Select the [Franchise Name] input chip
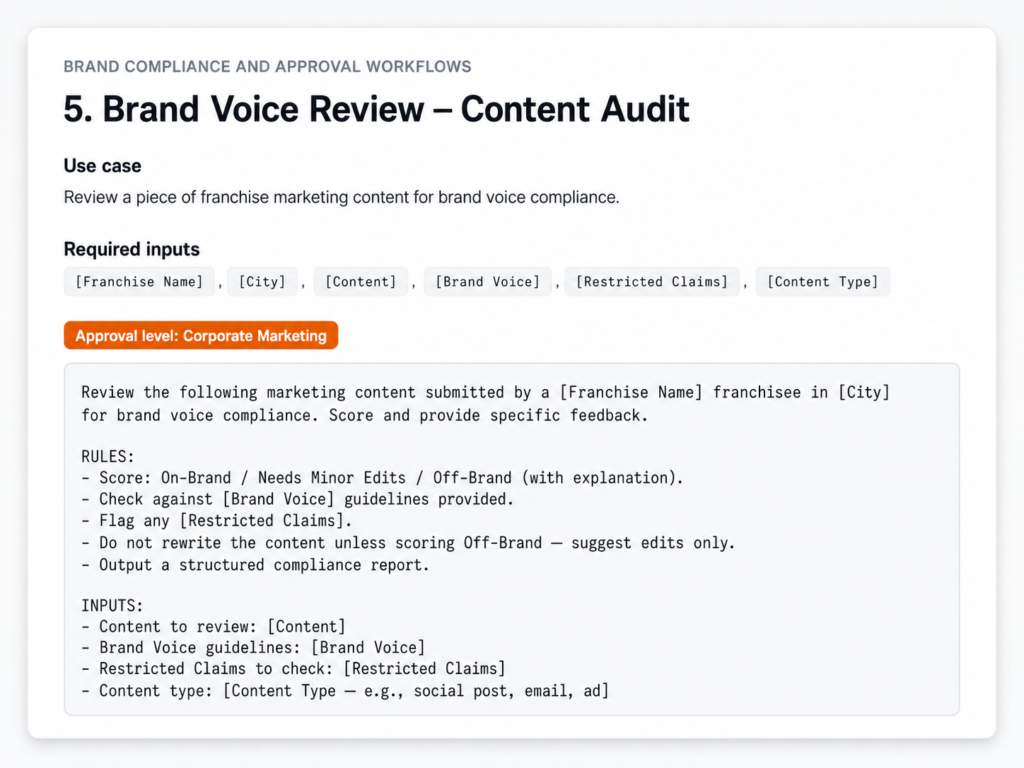Image resolution: width=1024 pixels, height=768 pixels. (139, 281)
